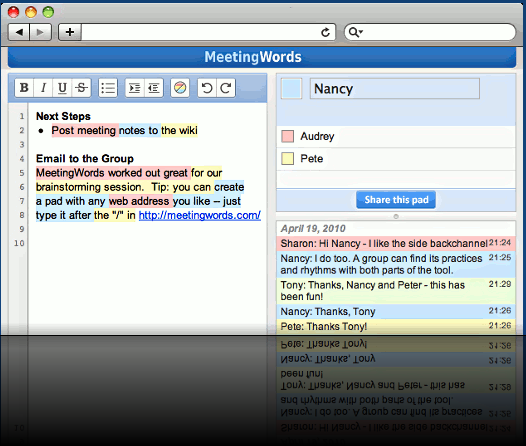Toggle underline formatting button
This screenshot has height=446, width=526.
click(x=62, y=88)
